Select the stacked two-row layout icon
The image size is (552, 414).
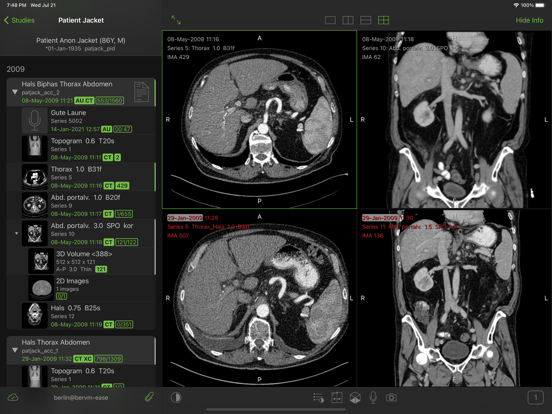(x=365, y=20)
